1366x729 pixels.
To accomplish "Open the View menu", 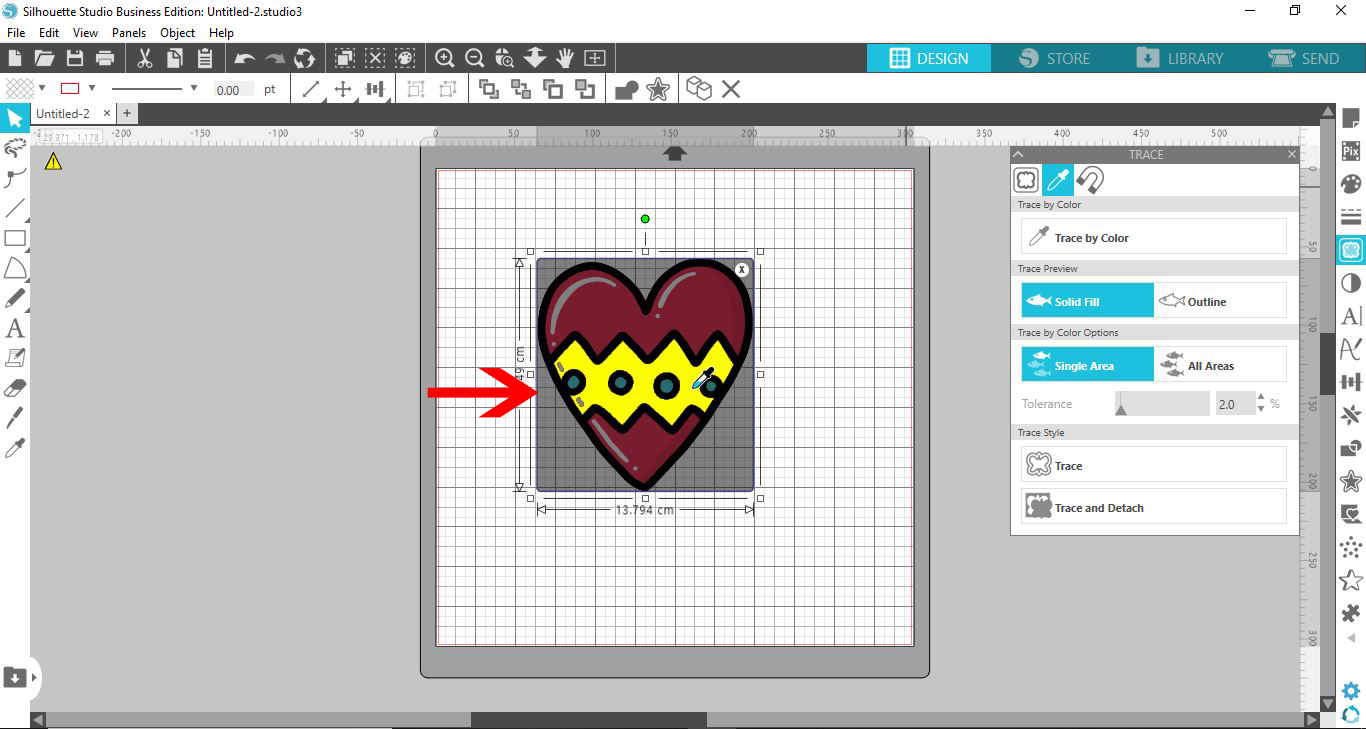I will click(x=85, y=33).
